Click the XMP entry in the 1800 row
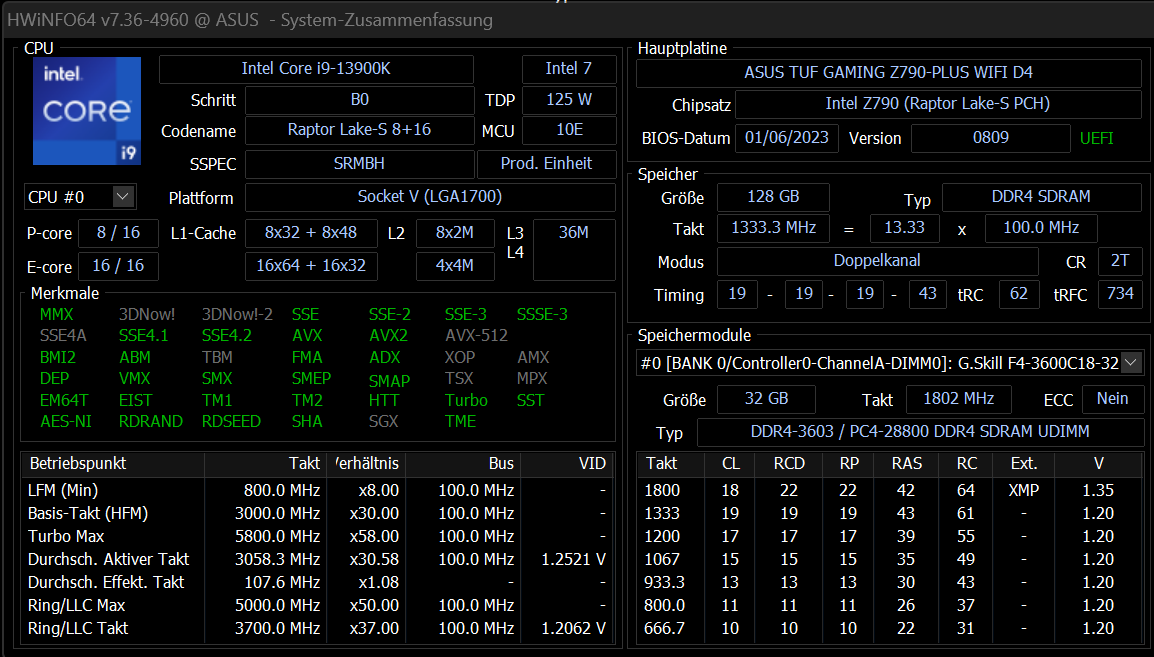 click(x=1023, y=491)
